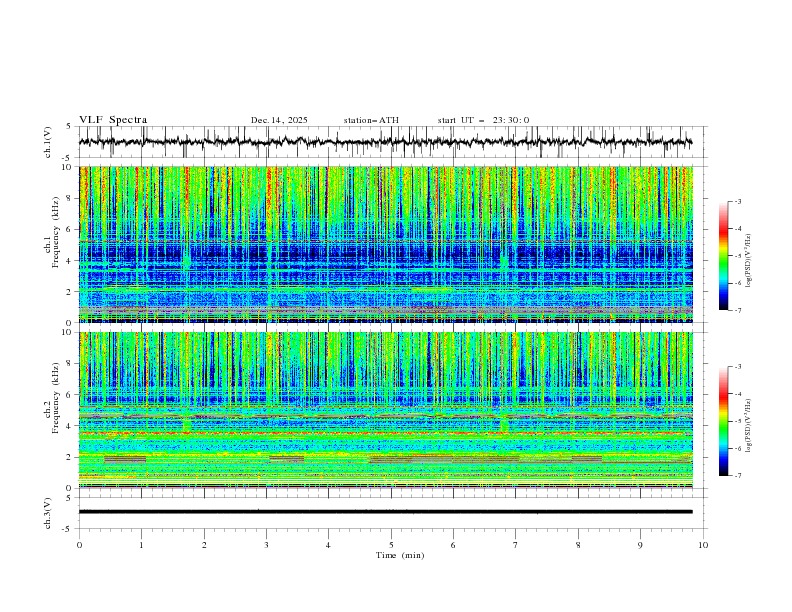Select the "start UT = 23:30:0" text

coord(483,120)
